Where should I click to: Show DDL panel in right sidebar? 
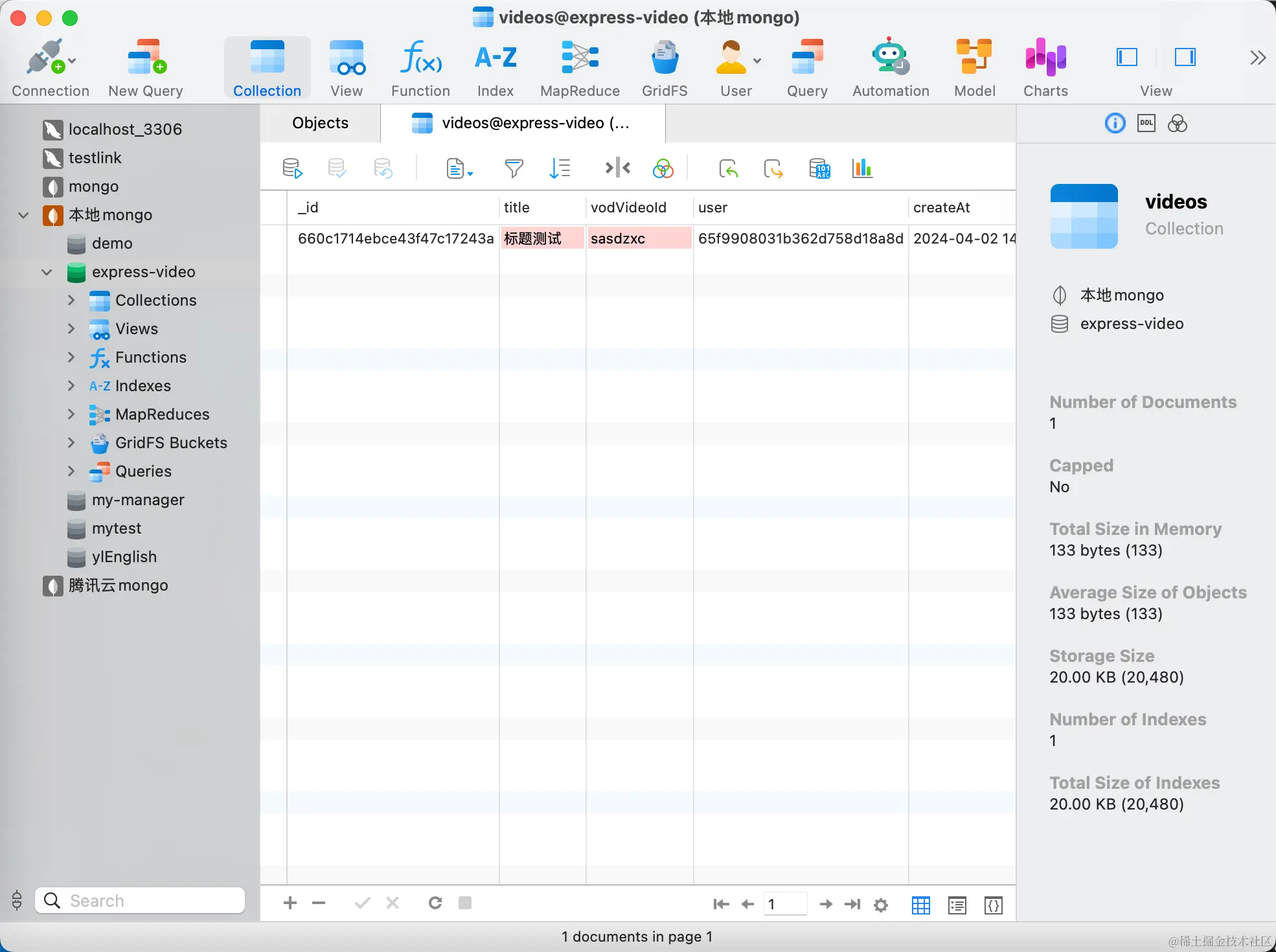[x=1146, y=123]
